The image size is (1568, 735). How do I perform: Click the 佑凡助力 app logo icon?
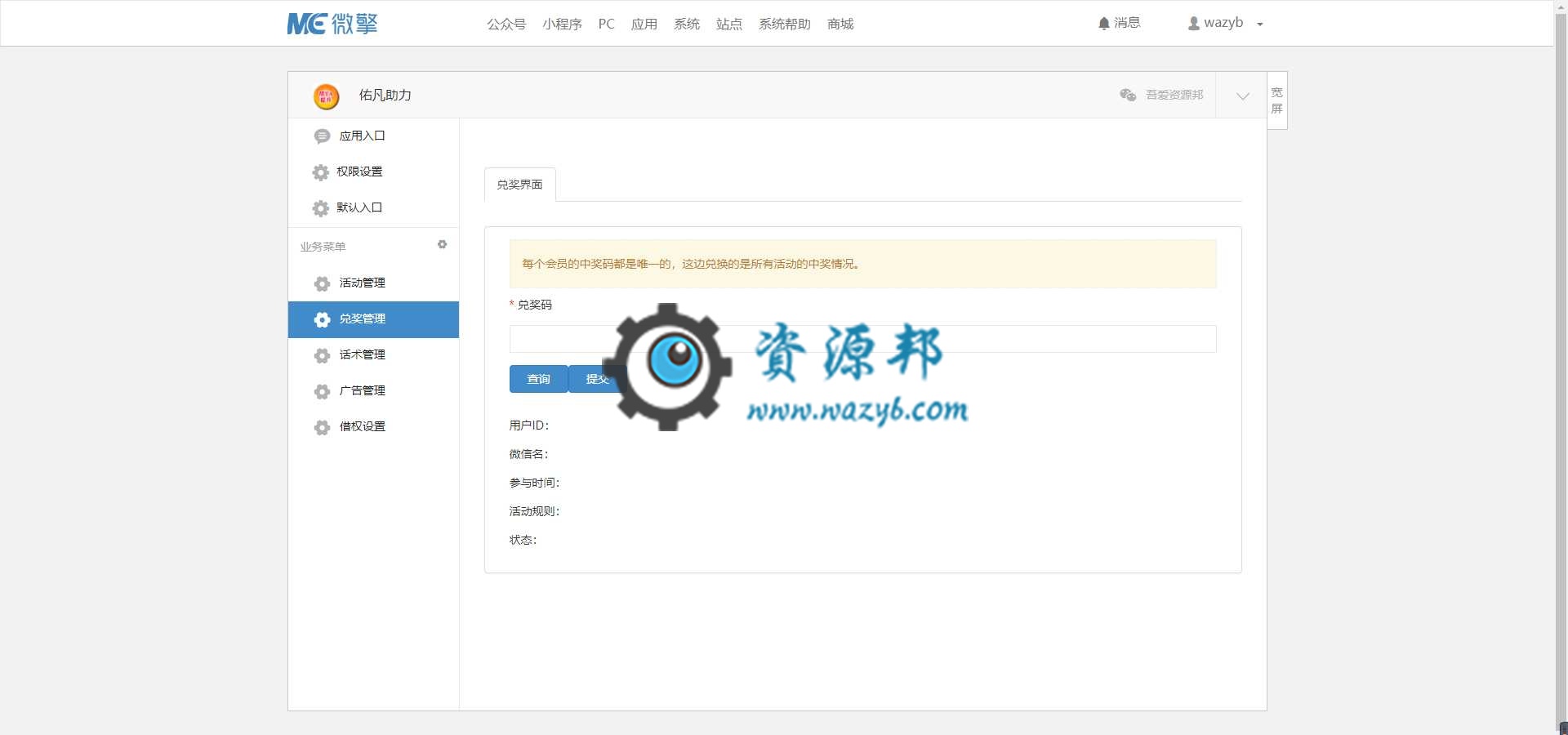[x=326, y=96]
